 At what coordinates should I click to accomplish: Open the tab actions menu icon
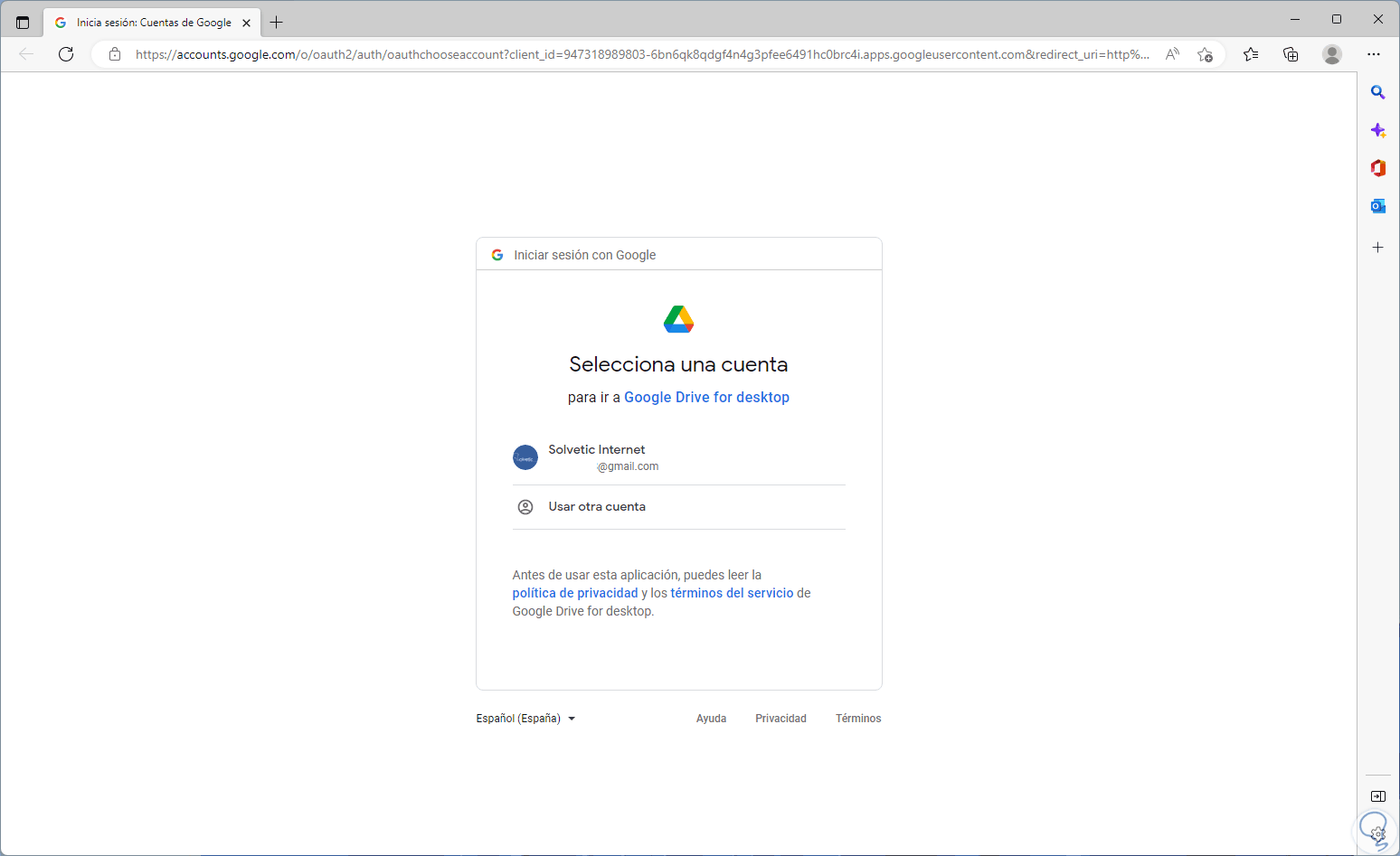23,23
